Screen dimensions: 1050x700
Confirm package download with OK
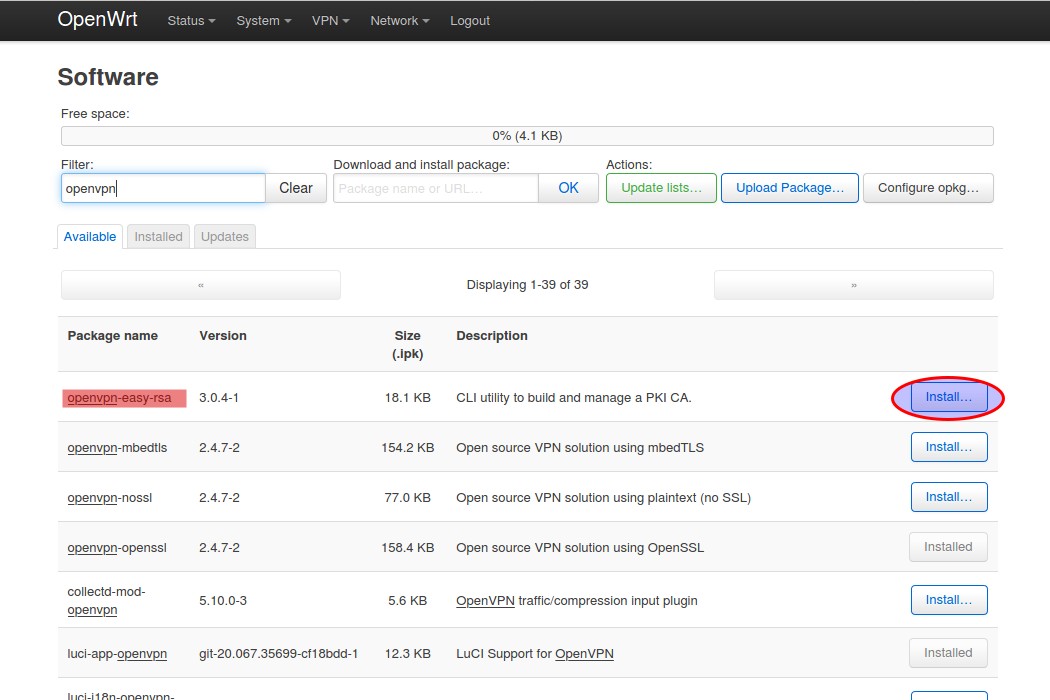click(569, 188)
